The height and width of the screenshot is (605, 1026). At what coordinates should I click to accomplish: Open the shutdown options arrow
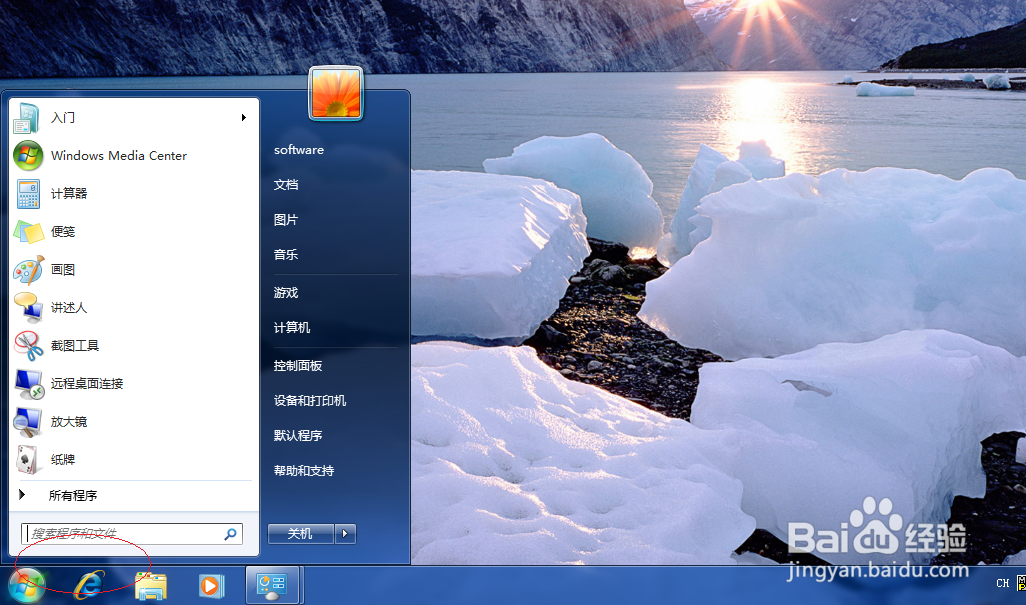345,534
